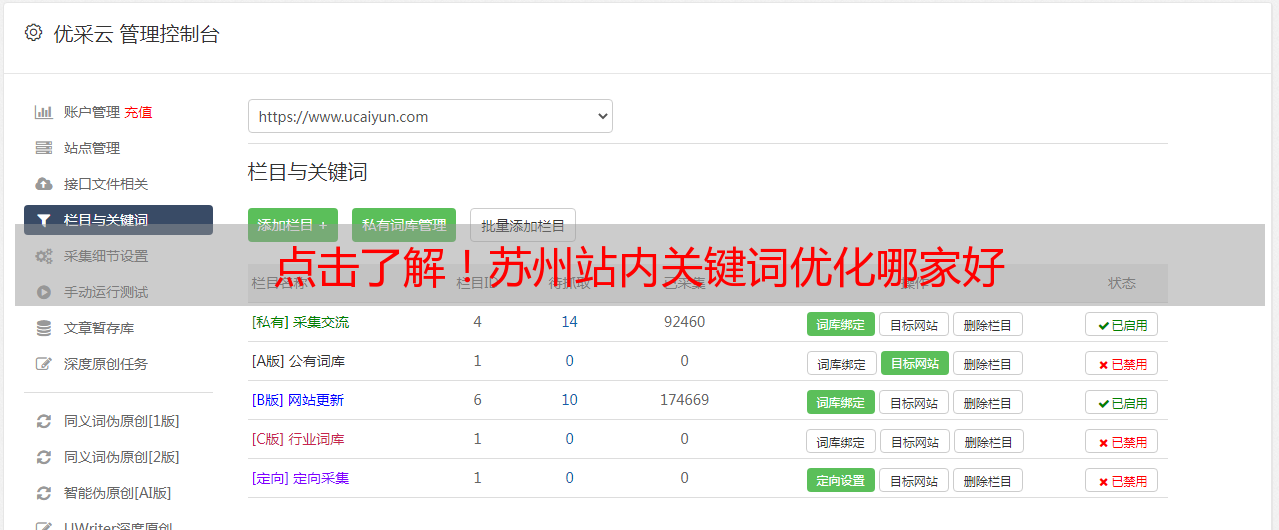Click 删除栏目 in the 网站更新 row
The height and width of the screenshot is (530, 1279).
coord(988,402)
